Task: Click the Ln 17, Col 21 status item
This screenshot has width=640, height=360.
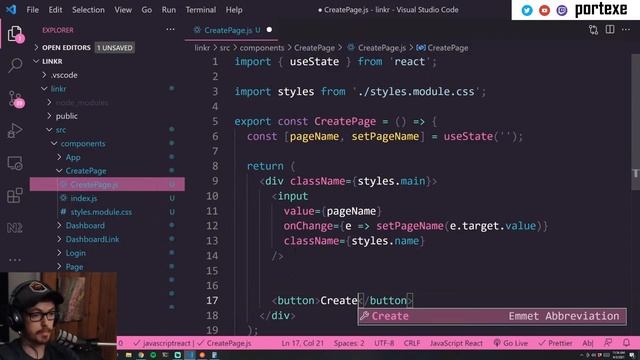Action: pos(302,343)
